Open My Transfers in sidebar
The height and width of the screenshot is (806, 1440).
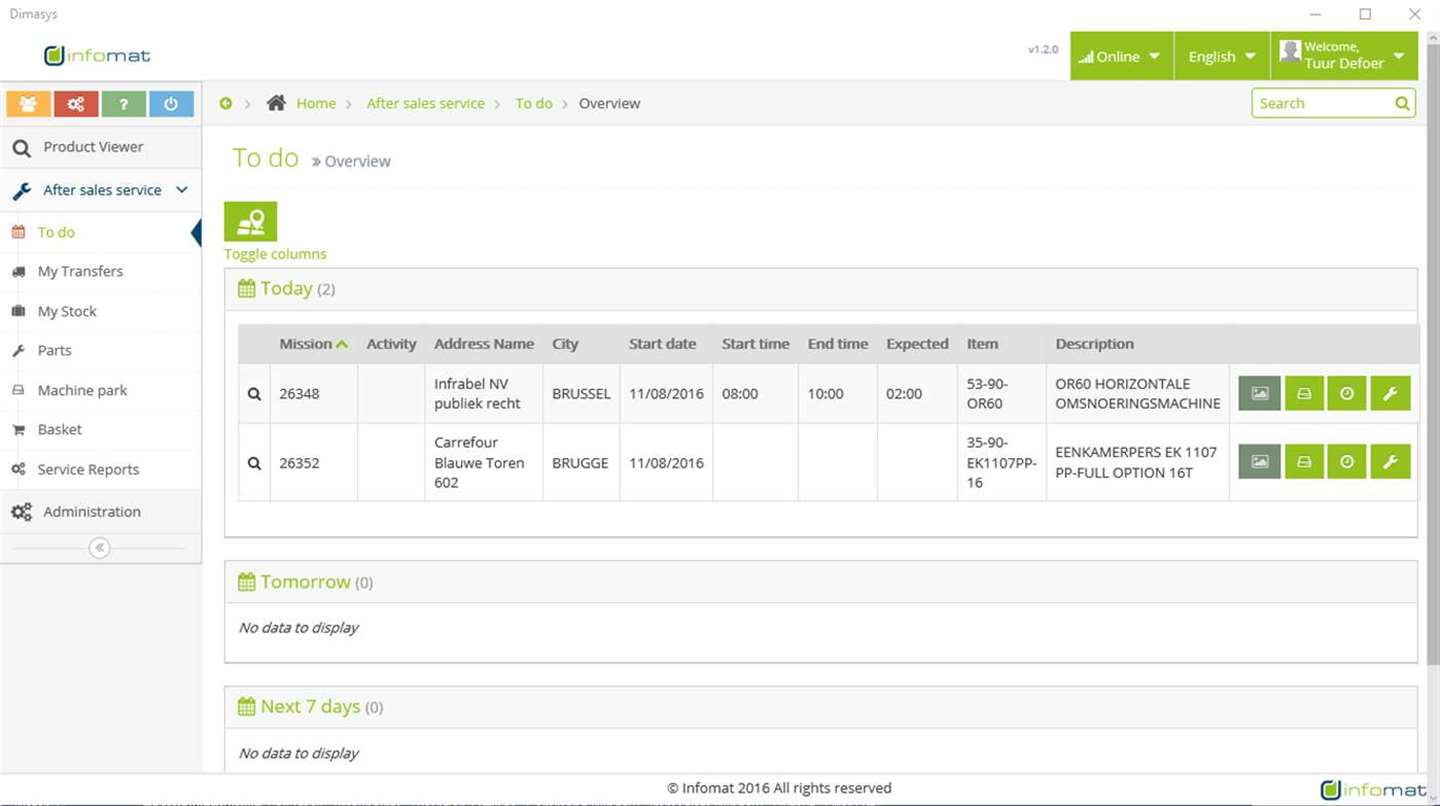click(100, 271)
